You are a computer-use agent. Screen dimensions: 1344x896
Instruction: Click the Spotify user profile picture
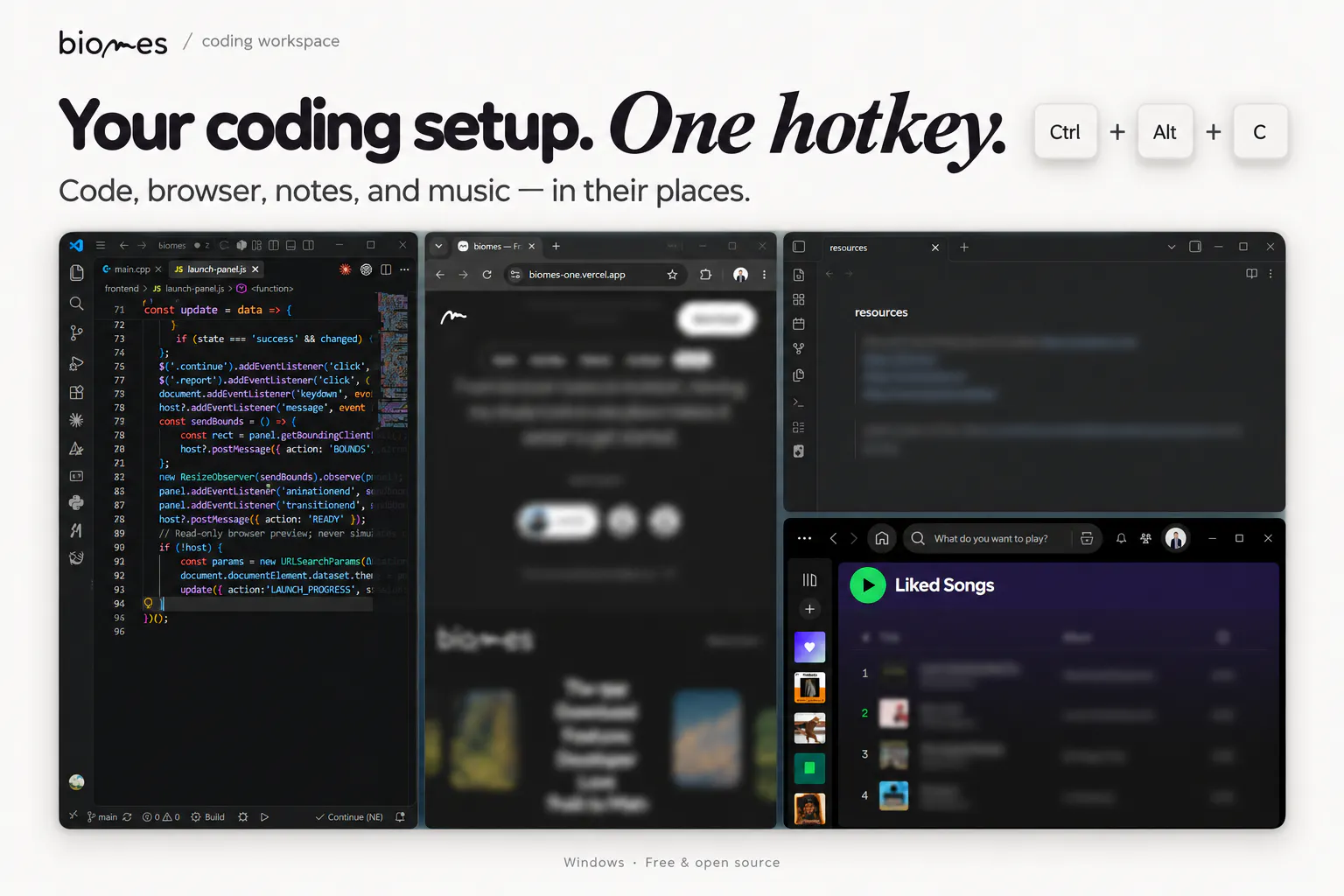coord(1176,539)
